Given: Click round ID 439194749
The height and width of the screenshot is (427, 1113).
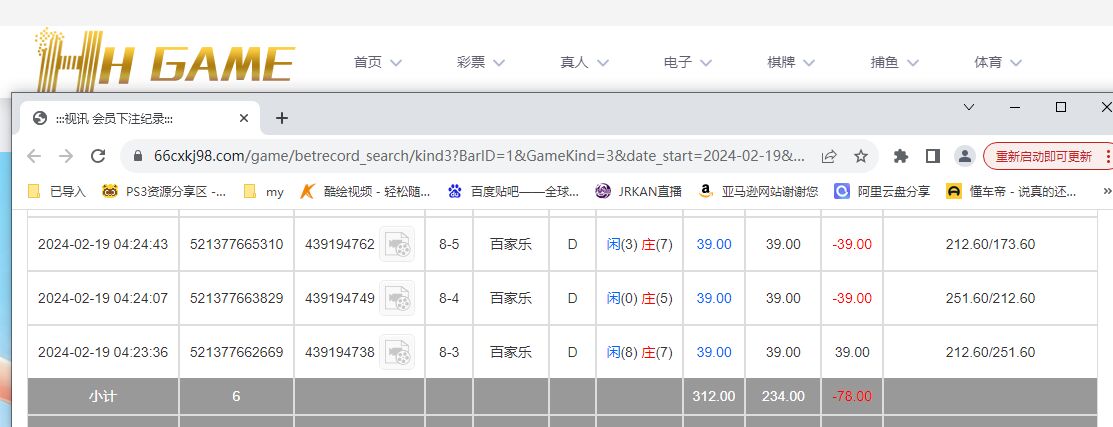Looking at the screenshot, I should [340, 298].
